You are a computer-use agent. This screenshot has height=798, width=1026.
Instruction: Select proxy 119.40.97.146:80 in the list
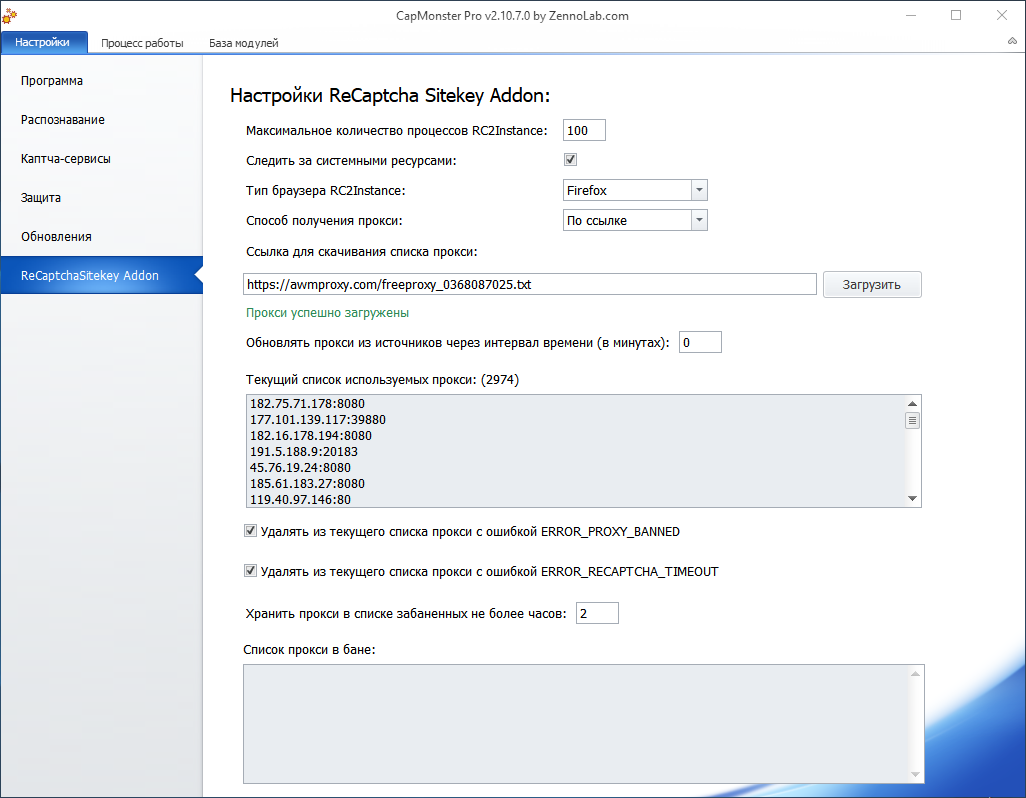pos(300,500)
